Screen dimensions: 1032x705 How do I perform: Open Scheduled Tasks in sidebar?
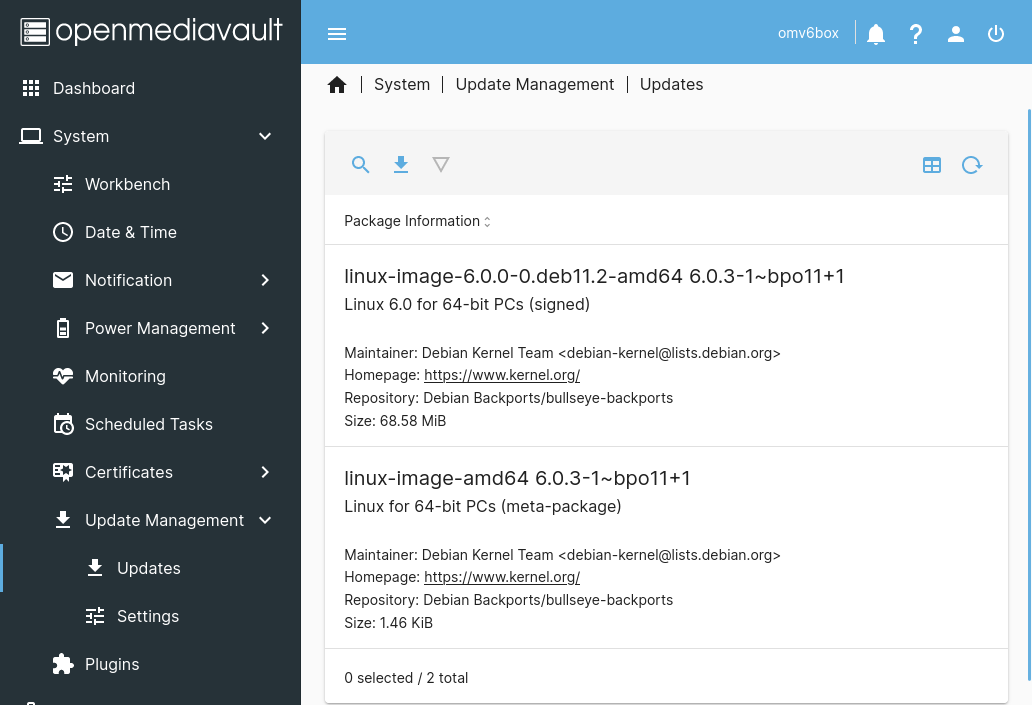(150, 425)
